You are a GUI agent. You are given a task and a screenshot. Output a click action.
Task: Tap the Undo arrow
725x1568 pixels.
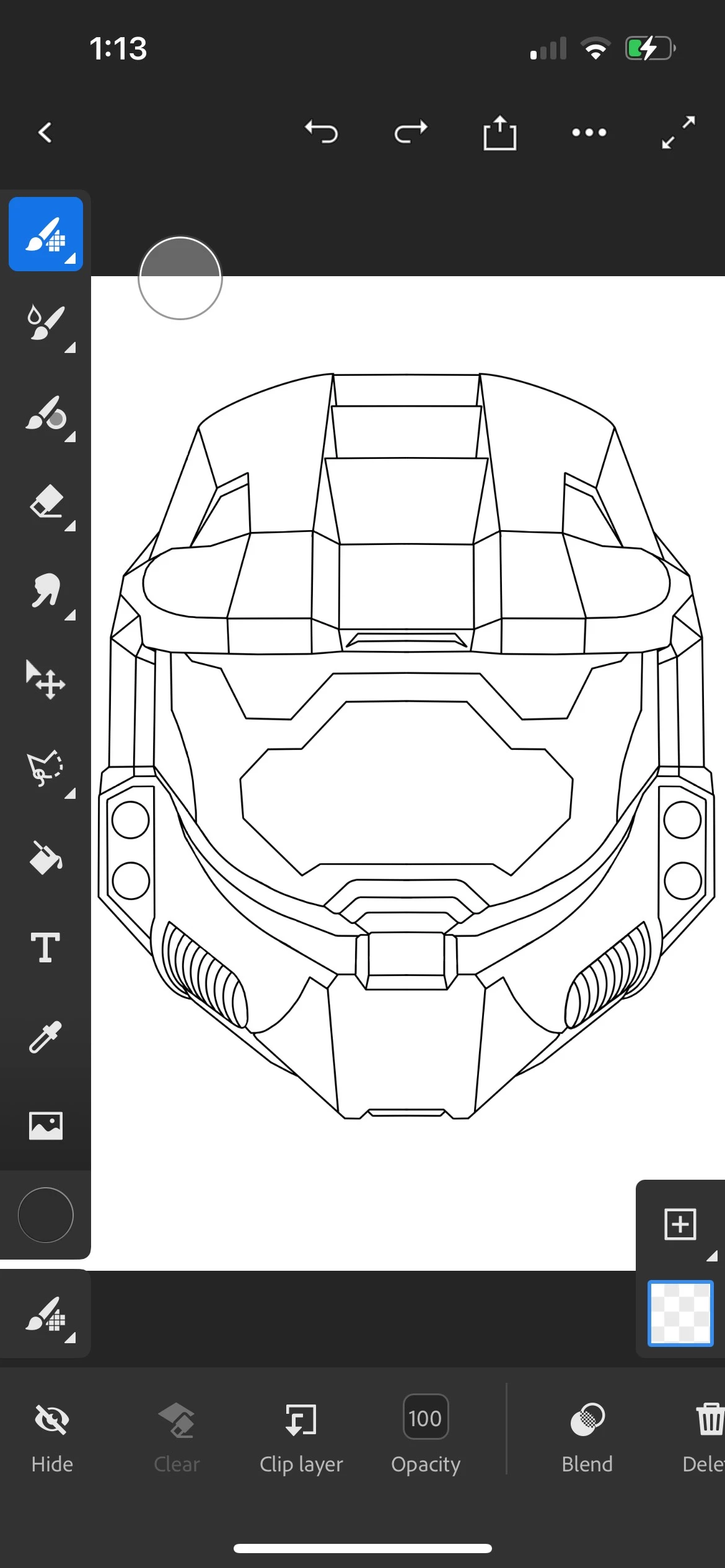321,132
